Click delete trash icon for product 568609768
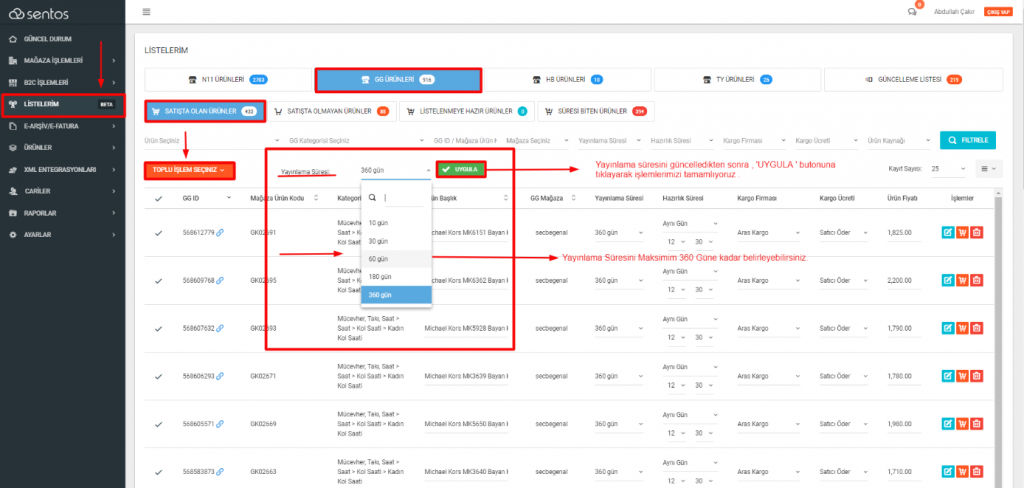 [x=977, y=281]
